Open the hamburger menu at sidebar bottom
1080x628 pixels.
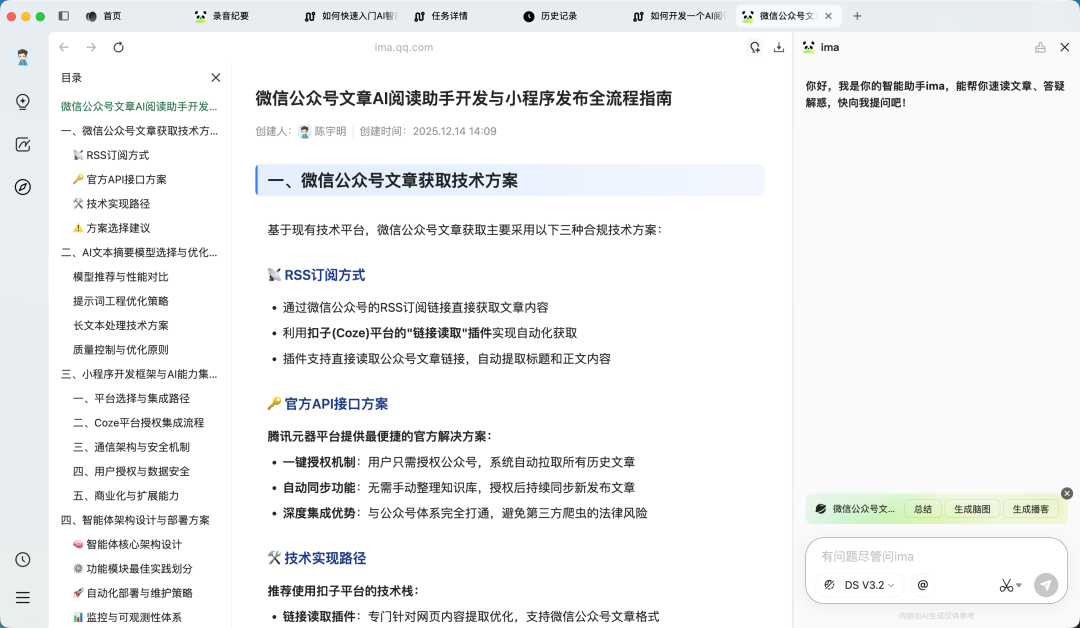coord(22,598)
